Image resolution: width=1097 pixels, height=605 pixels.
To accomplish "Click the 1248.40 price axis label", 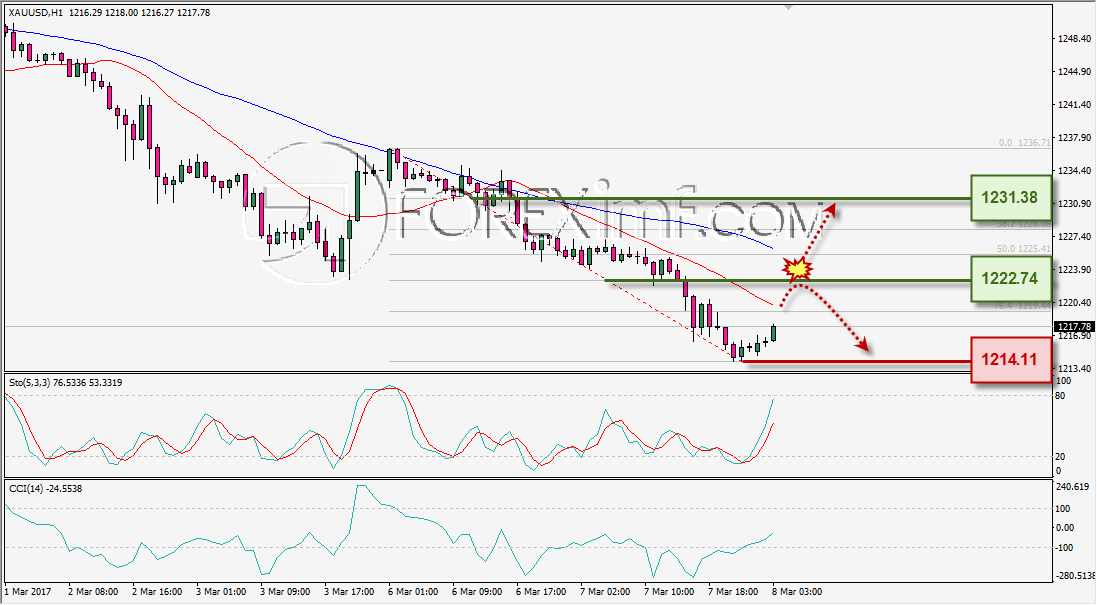I will click(x=1075, y=38).
